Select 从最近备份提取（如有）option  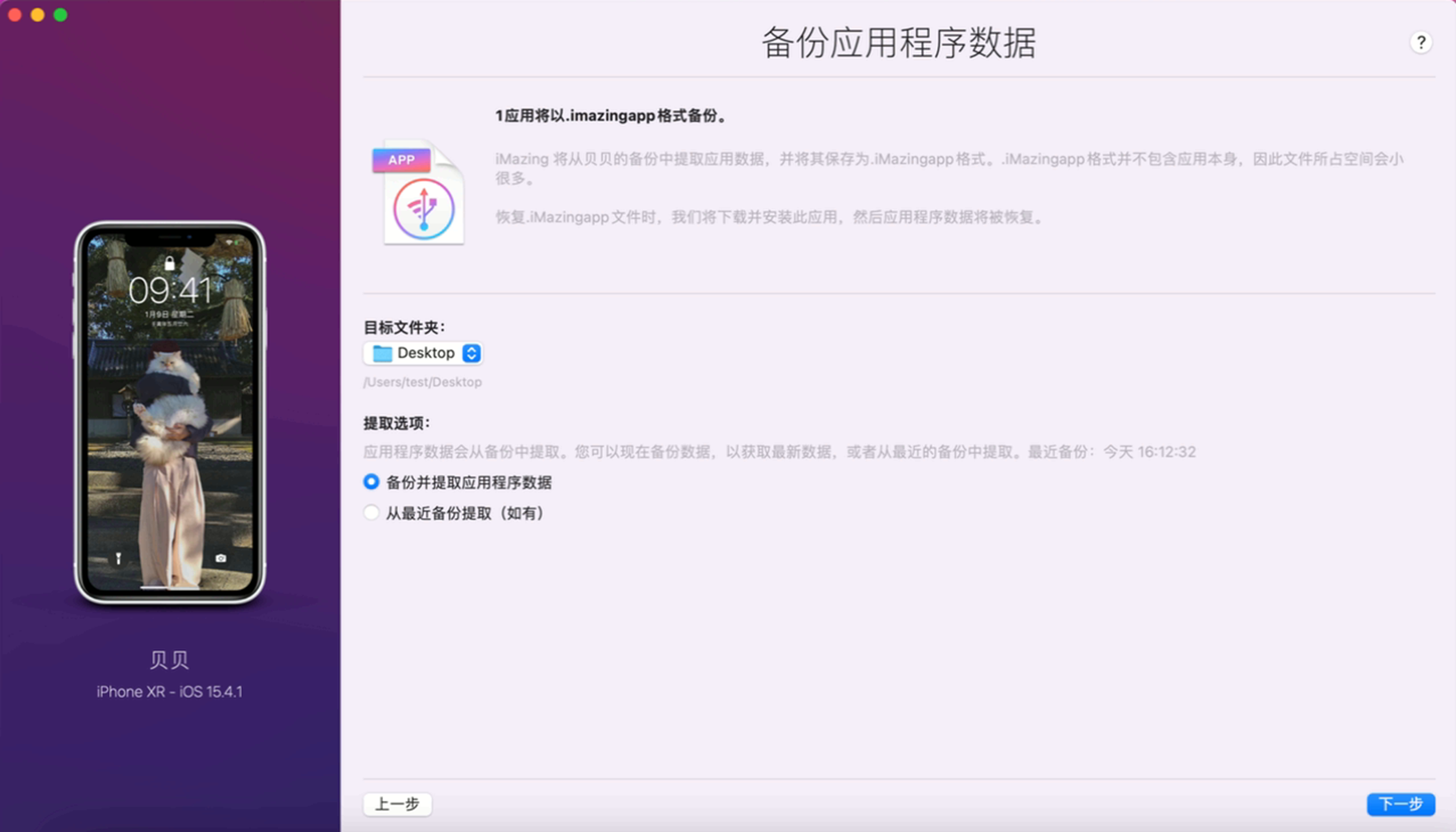371,513
